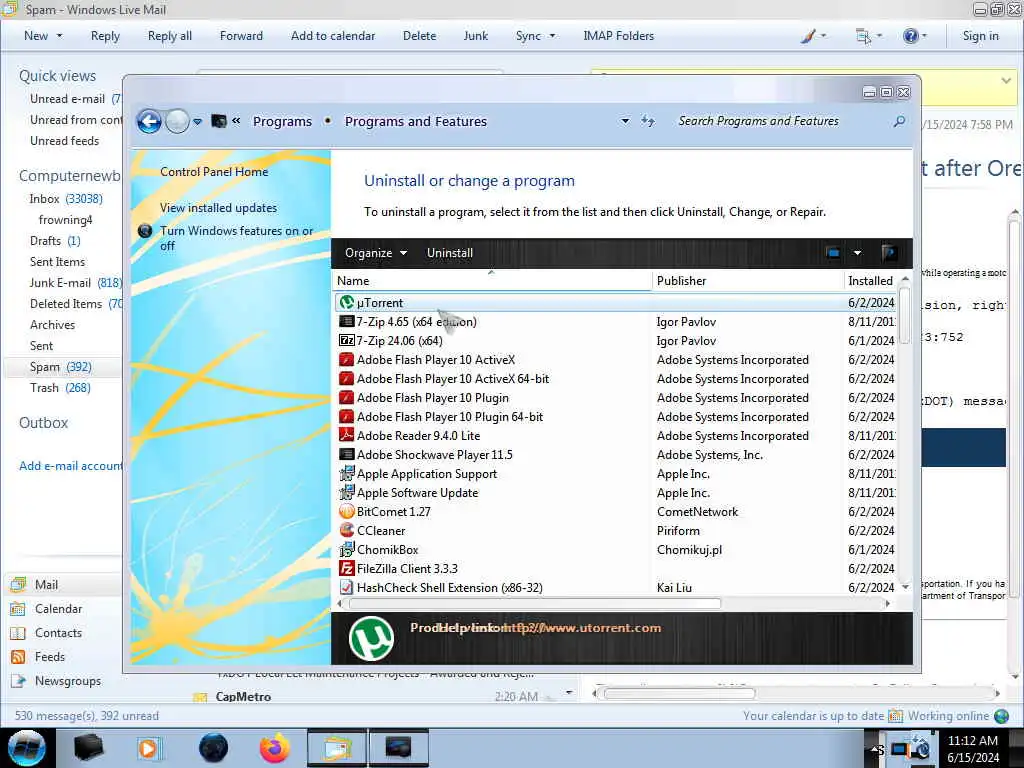Select the Adobe Shockwave Player 11.5 icon
This screenshot has height=768, width=1024.
[347, 455]
